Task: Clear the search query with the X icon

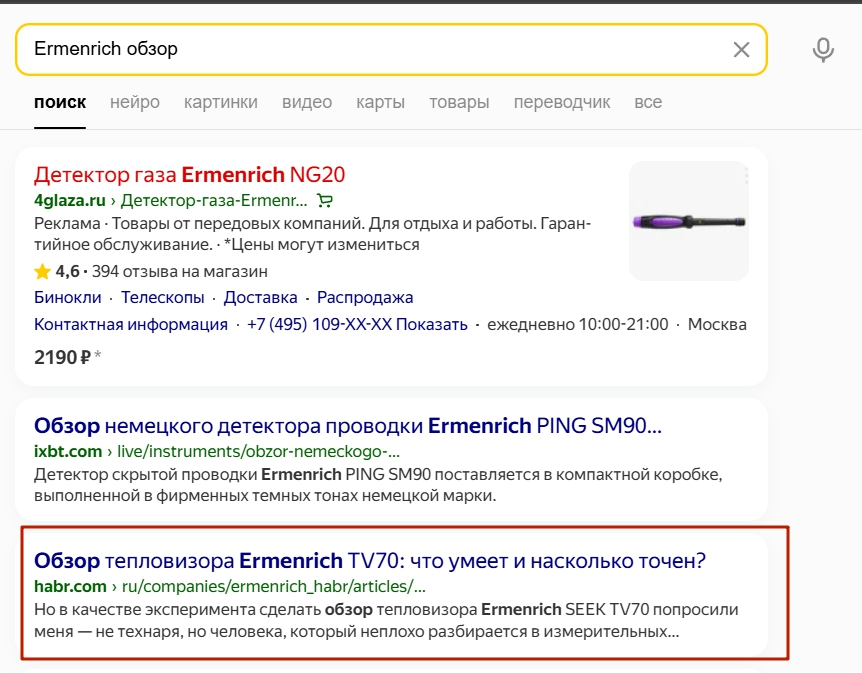Action: pyautogui.click(x=741, y=49)
